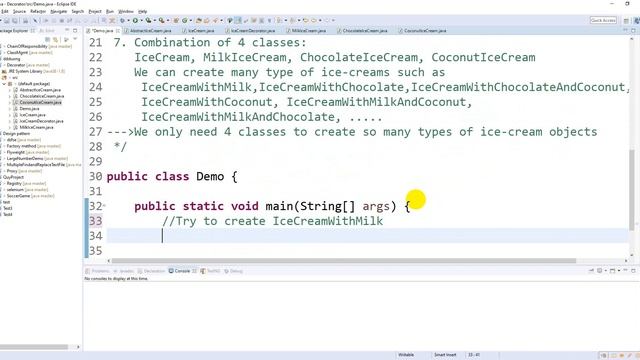Viewport: 640px width, 360px height.
Task: Select the Demo.java editor tab
Action: 102,31
